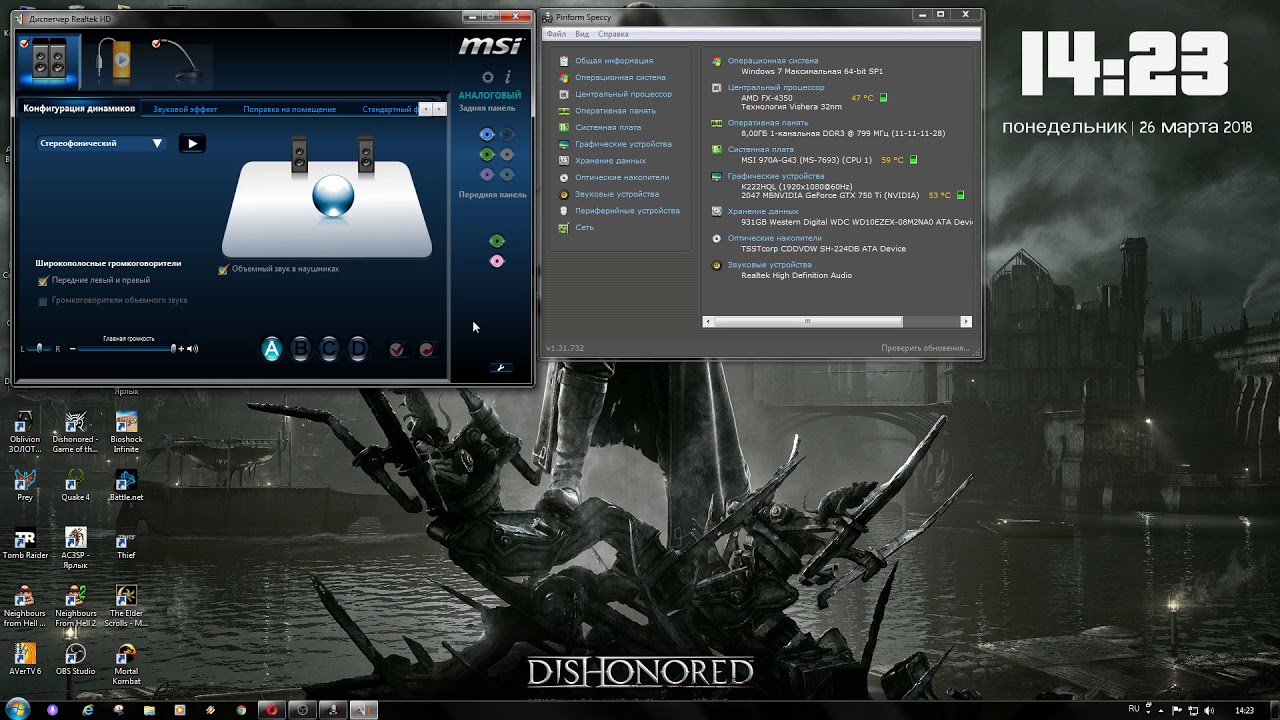The width and height of the screenshot is (1280, 720).
Task: Click the right speaker in the room diagram
Action: 365,156
